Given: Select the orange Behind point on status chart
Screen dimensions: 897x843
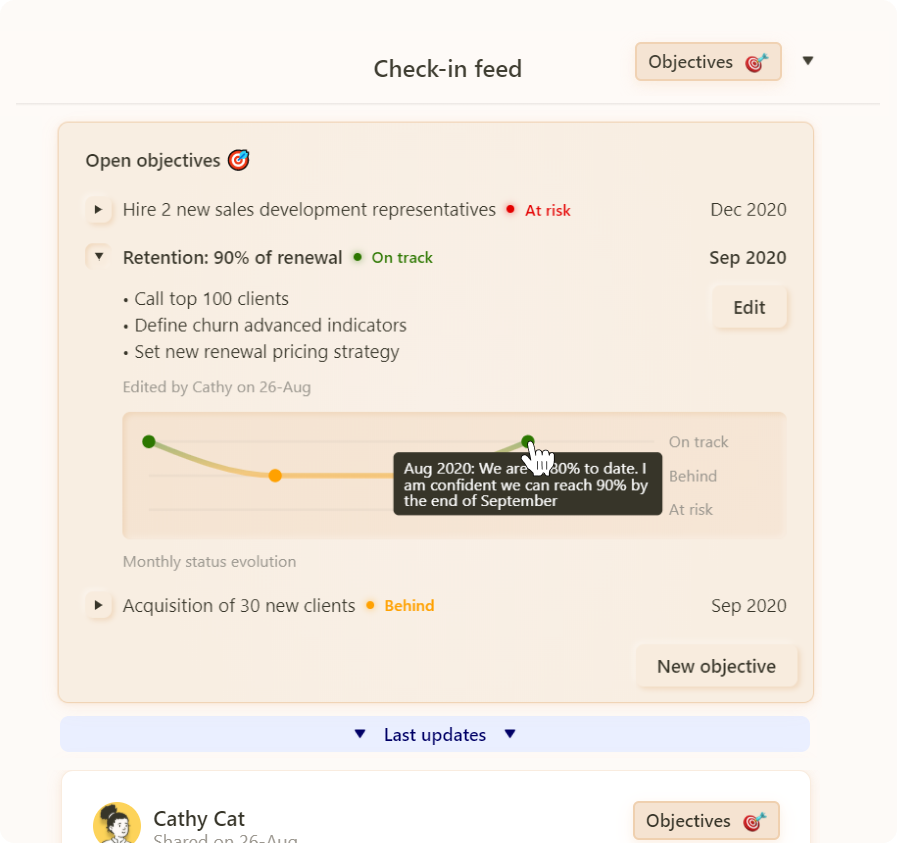Looking at the screenshot, I should point(275,476).
